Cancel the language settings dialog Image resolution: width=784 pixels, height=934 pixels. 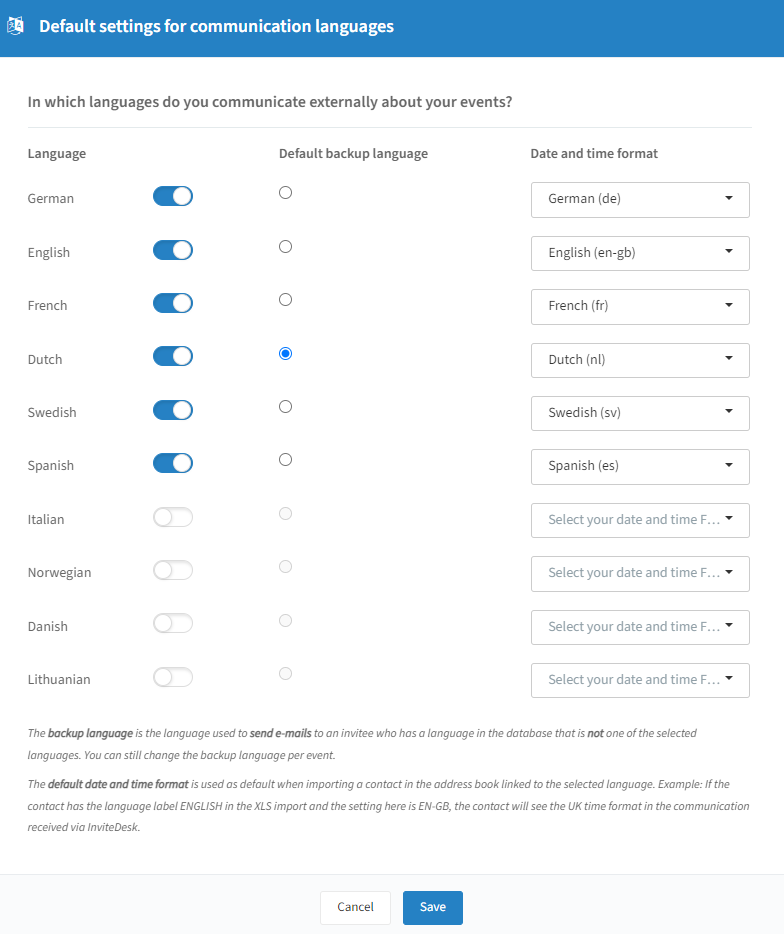pos(355,907)
